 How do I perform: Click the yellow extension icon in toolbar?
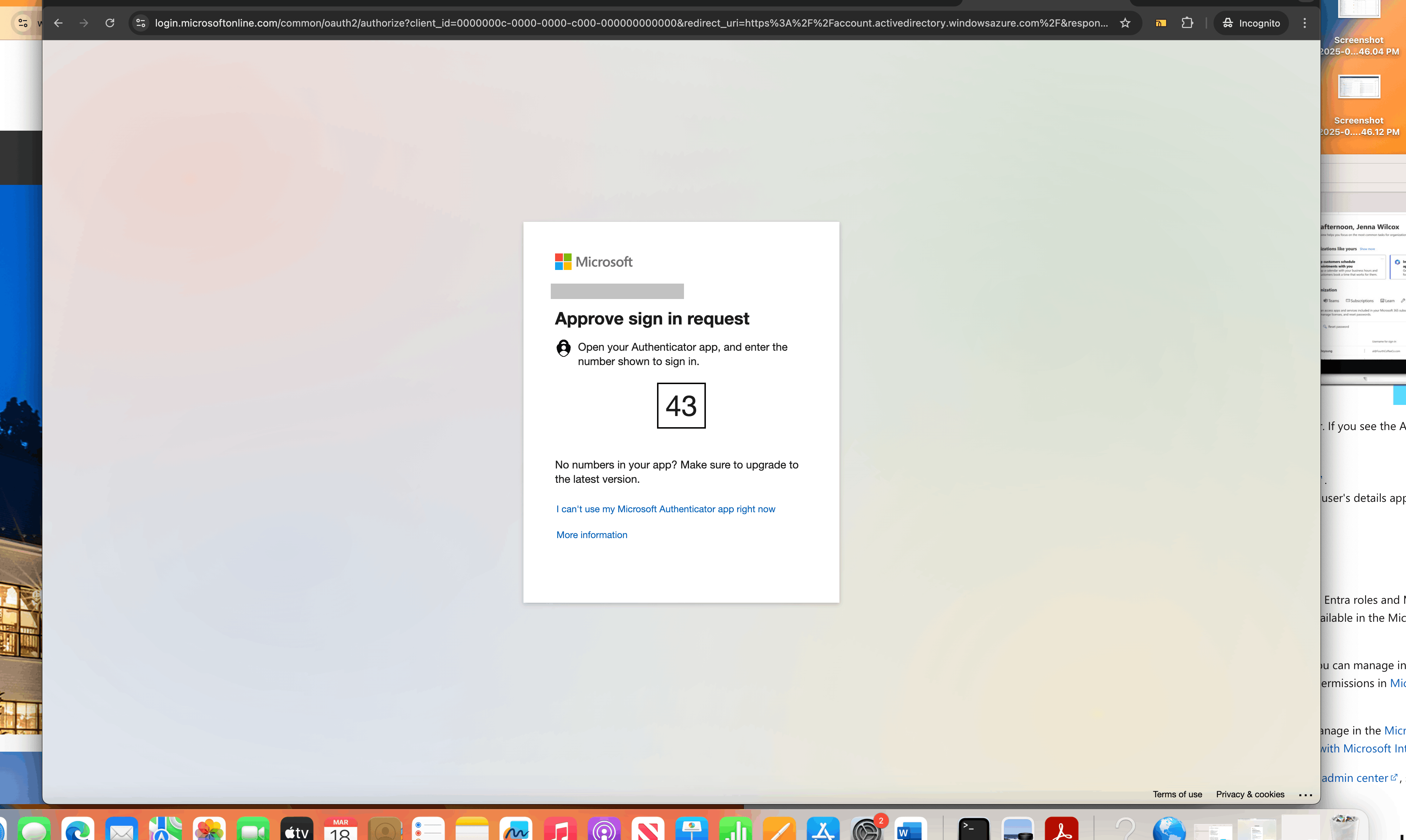tap(1160, 23)
